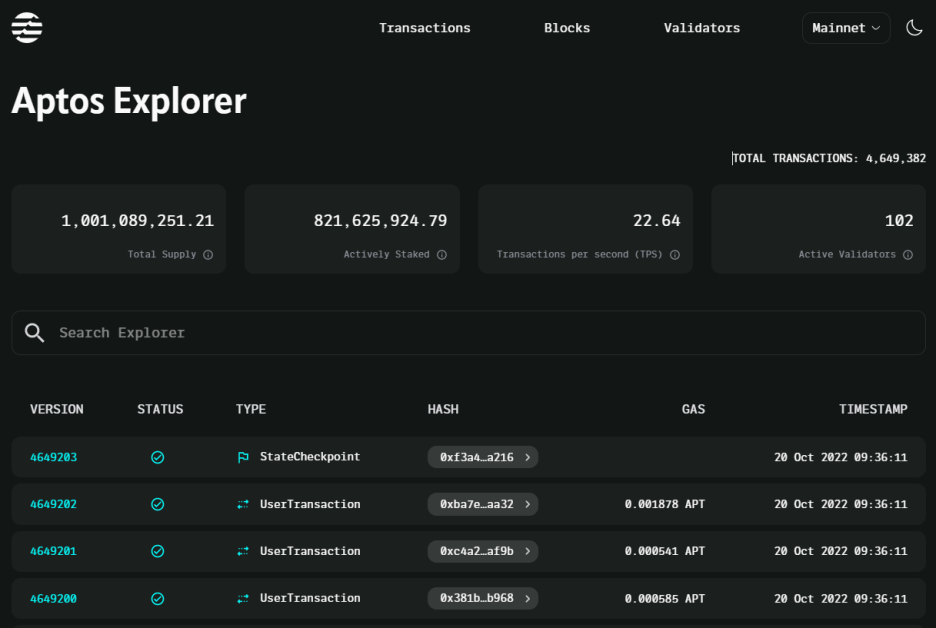936x628 pixels.
Task: Click the Total Supply value 1,001,089,251.21
Action: [137, 221]
